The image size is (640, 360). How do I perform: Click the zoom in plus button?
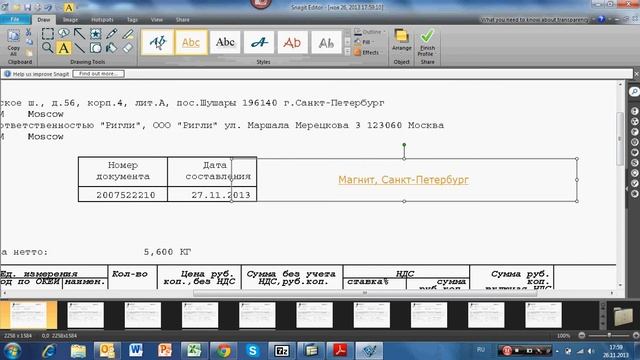pos(636,335)
